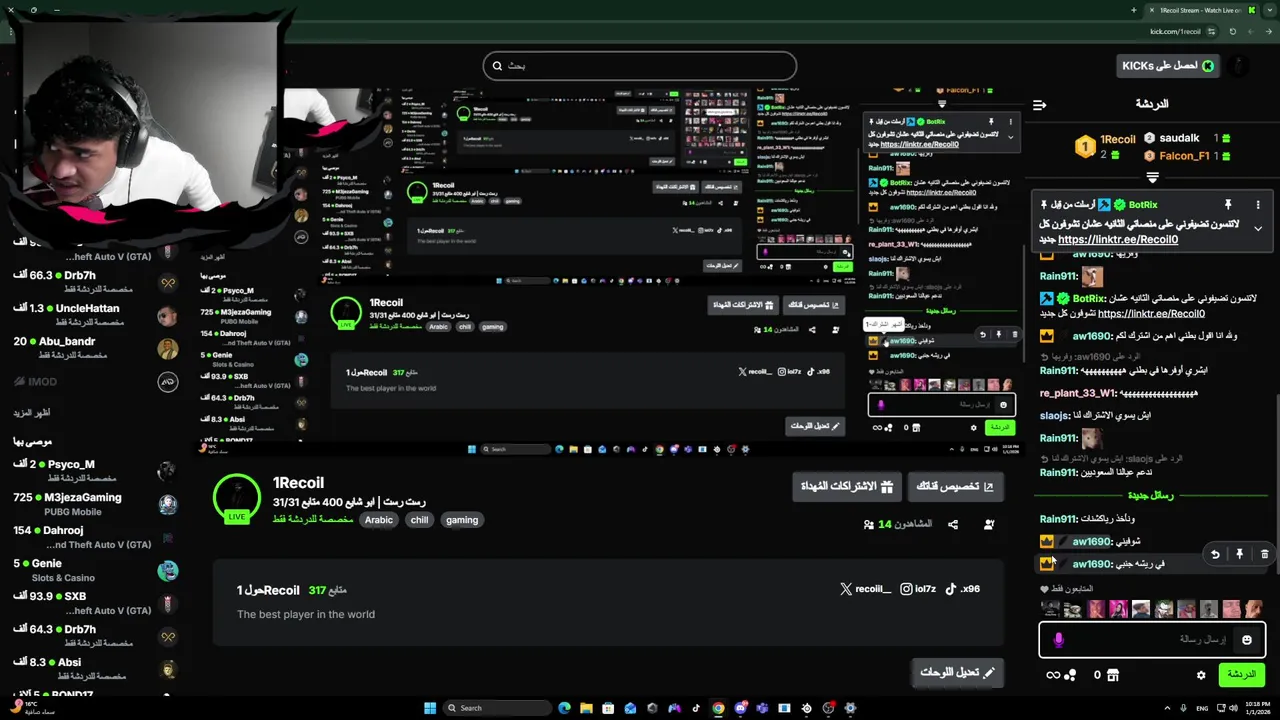Open the emoji picker in the message box
Viewport: 1280px width, 720px height.
tap(1246, 640)
